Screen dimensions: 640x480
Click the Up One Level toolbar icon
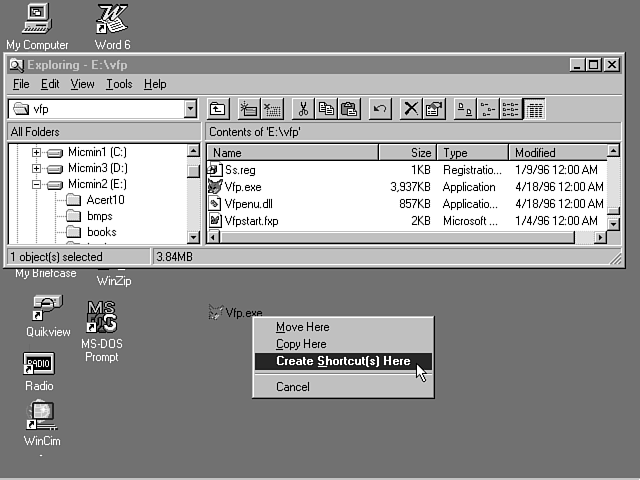click(217, 109)
